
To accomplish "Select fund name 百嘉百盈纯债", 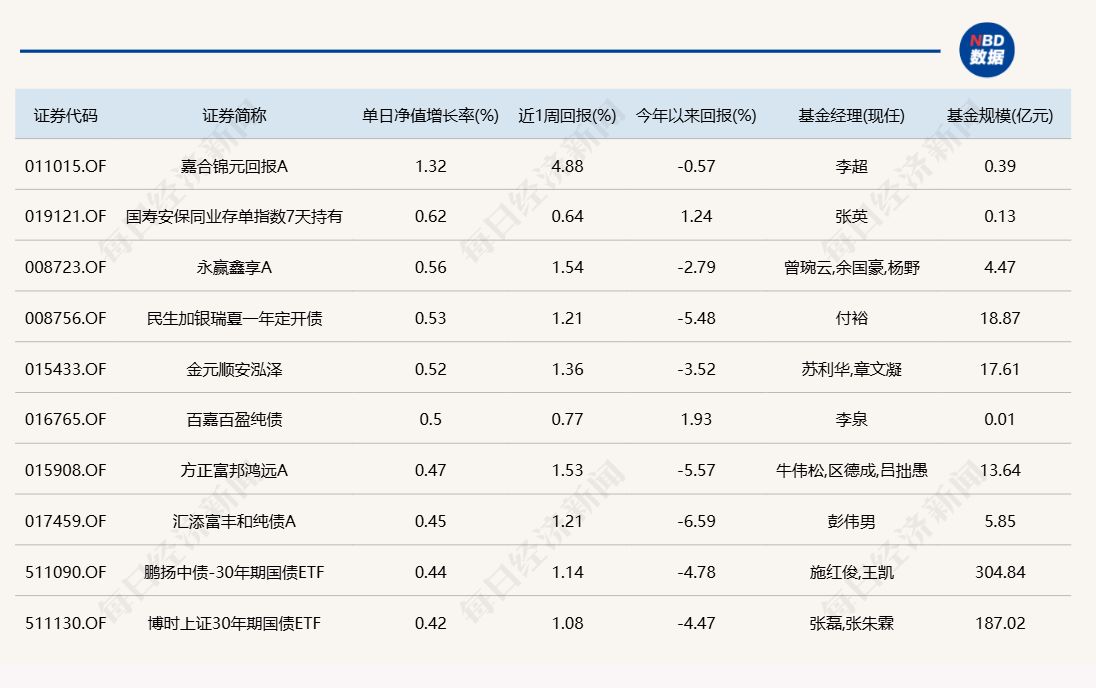I will [x=234, y=420].
